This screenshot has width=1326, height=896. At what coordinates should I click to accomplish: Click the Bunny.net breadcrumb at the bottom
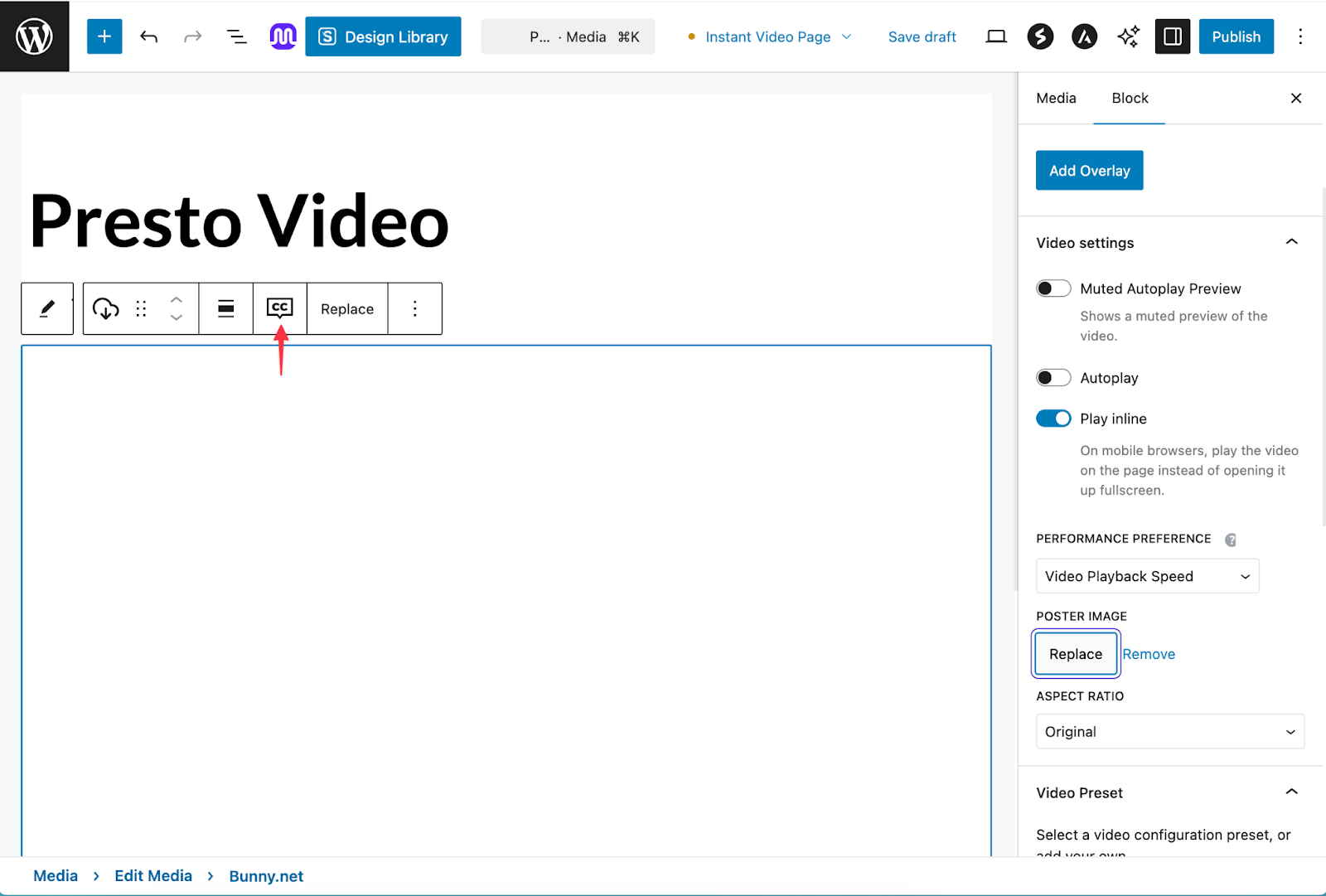266,875
